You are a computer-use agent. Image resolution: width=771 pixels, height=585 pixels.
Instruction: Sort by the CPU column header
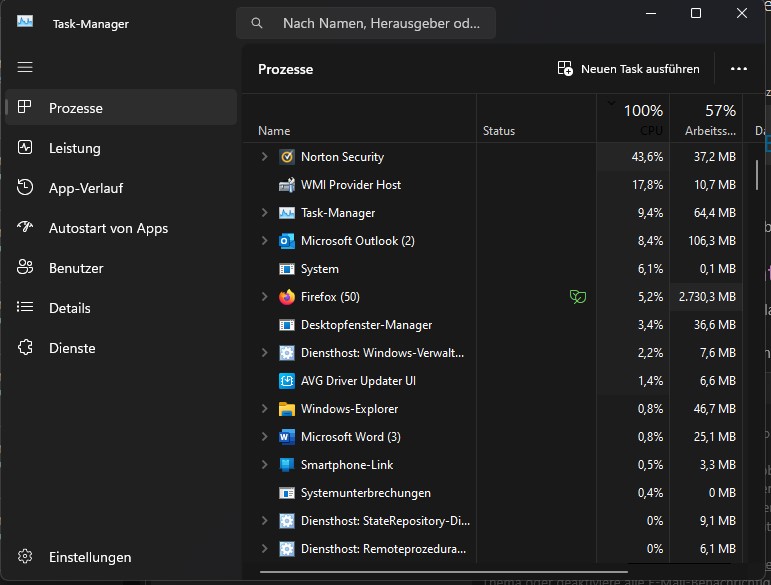(x=633, y=118)
